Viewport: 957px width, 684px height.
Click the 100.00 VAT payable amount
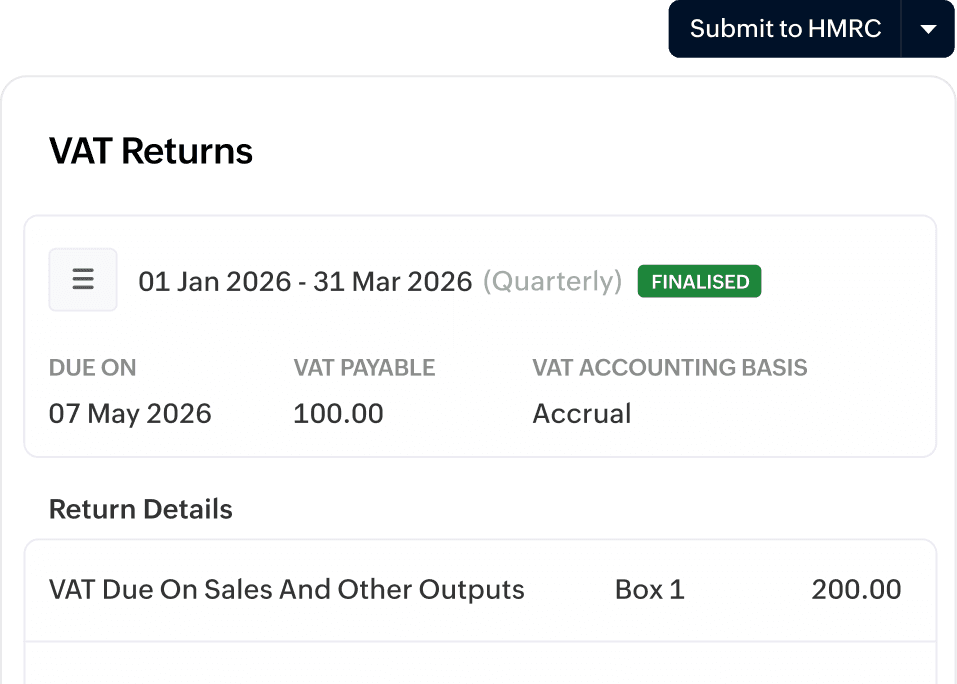pyautogui.click(x=338, y=414)
